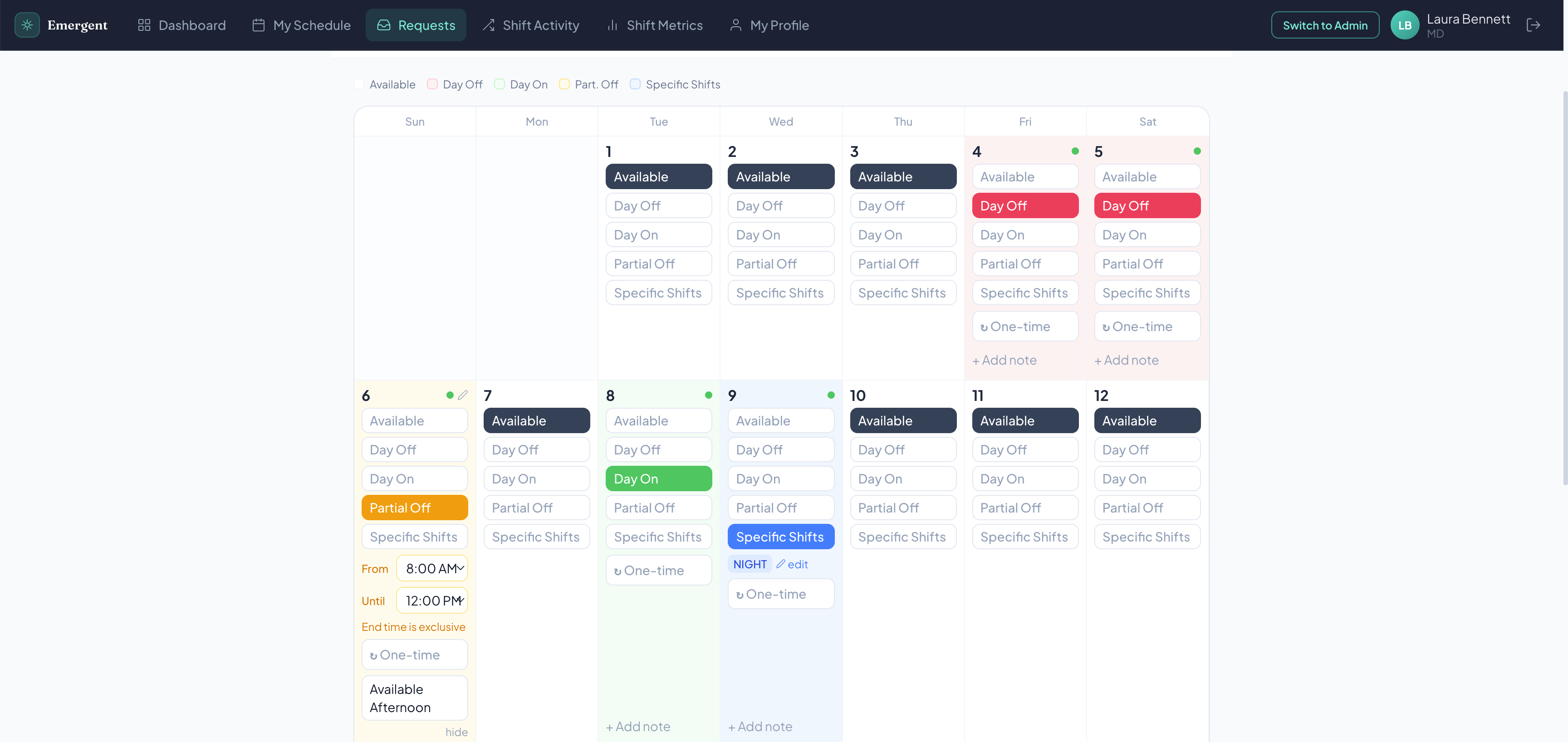Click the pencil edit icon on day 6

click(463, 395)
